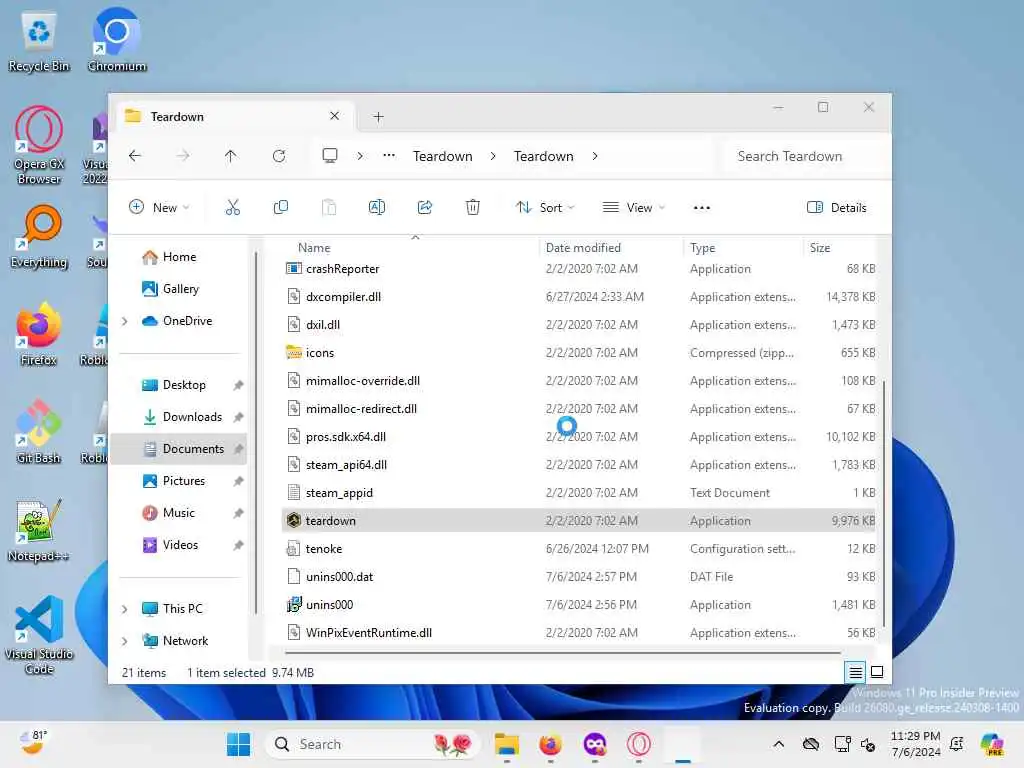This screenshot has height=768, width=1024.
Task: Select unins000.dat file
Action: coord(580,577)
